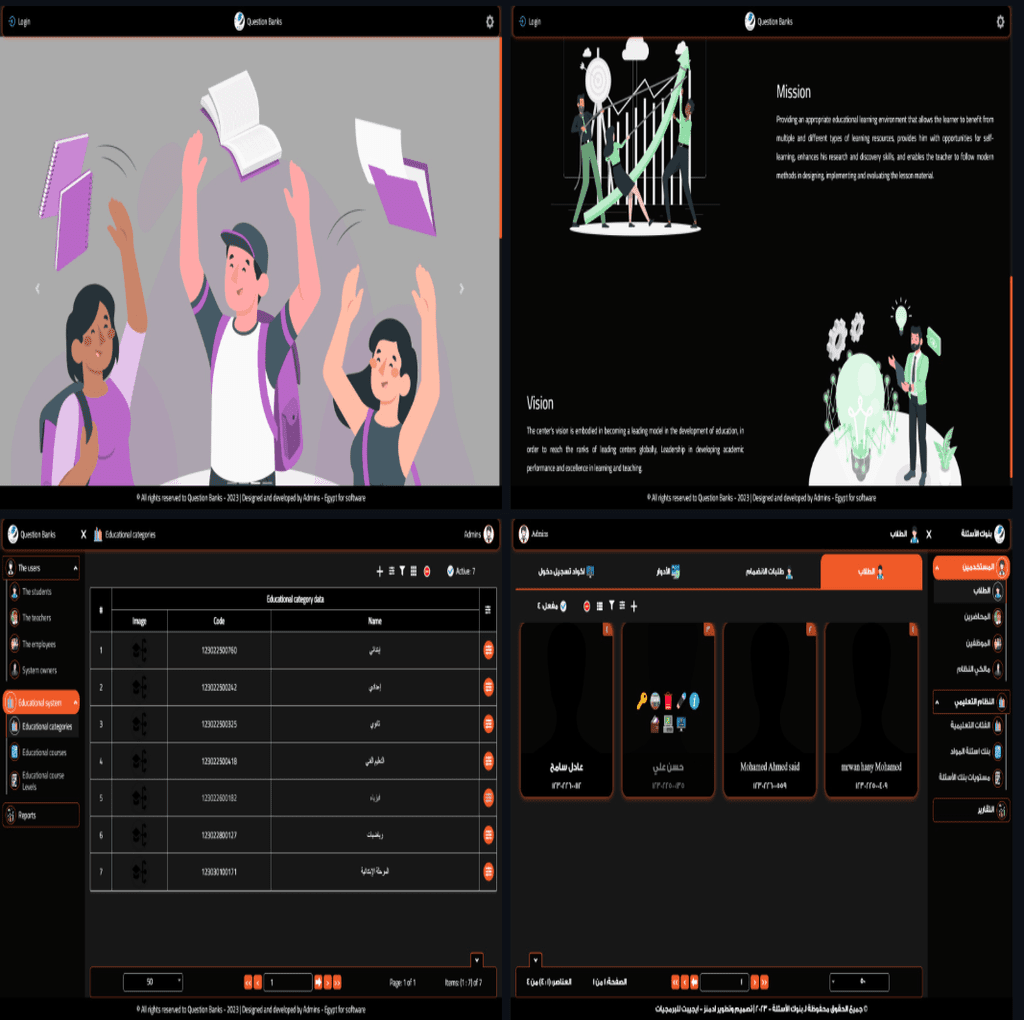Toggle the مفعل ٤ active filter
Image resolution: width=1024 pixels, height=1020 pixels.
(x=552, y=606)
